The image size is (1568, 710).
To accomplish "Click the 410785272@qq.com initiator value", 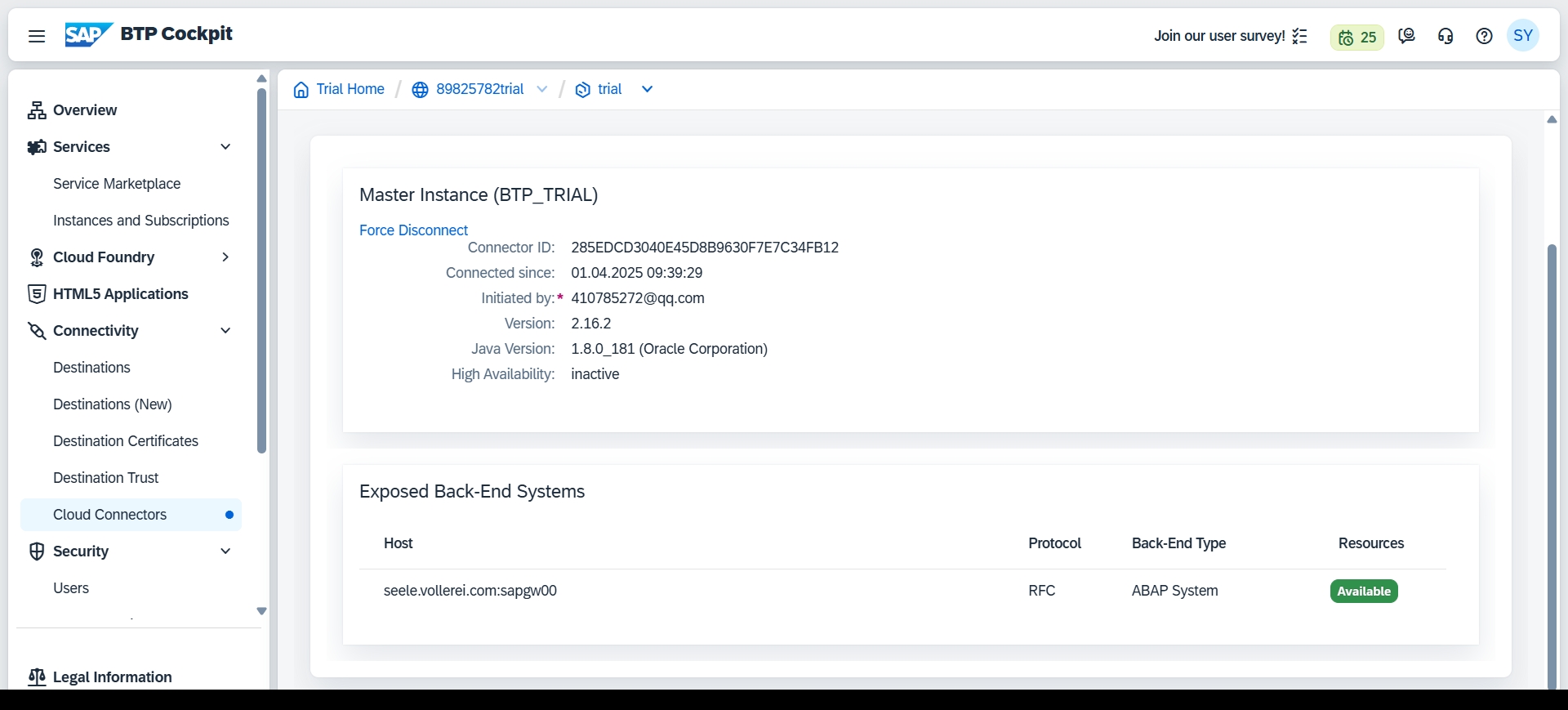I will [x=638, y=298].
